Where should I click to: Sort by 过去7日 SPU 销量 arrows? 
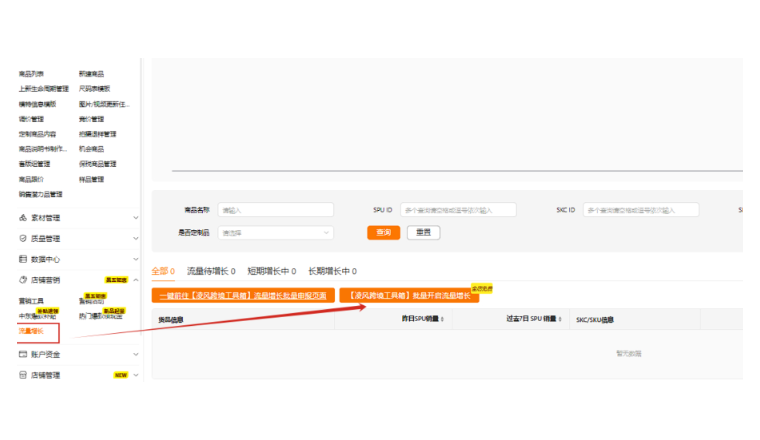click(560, 319)
